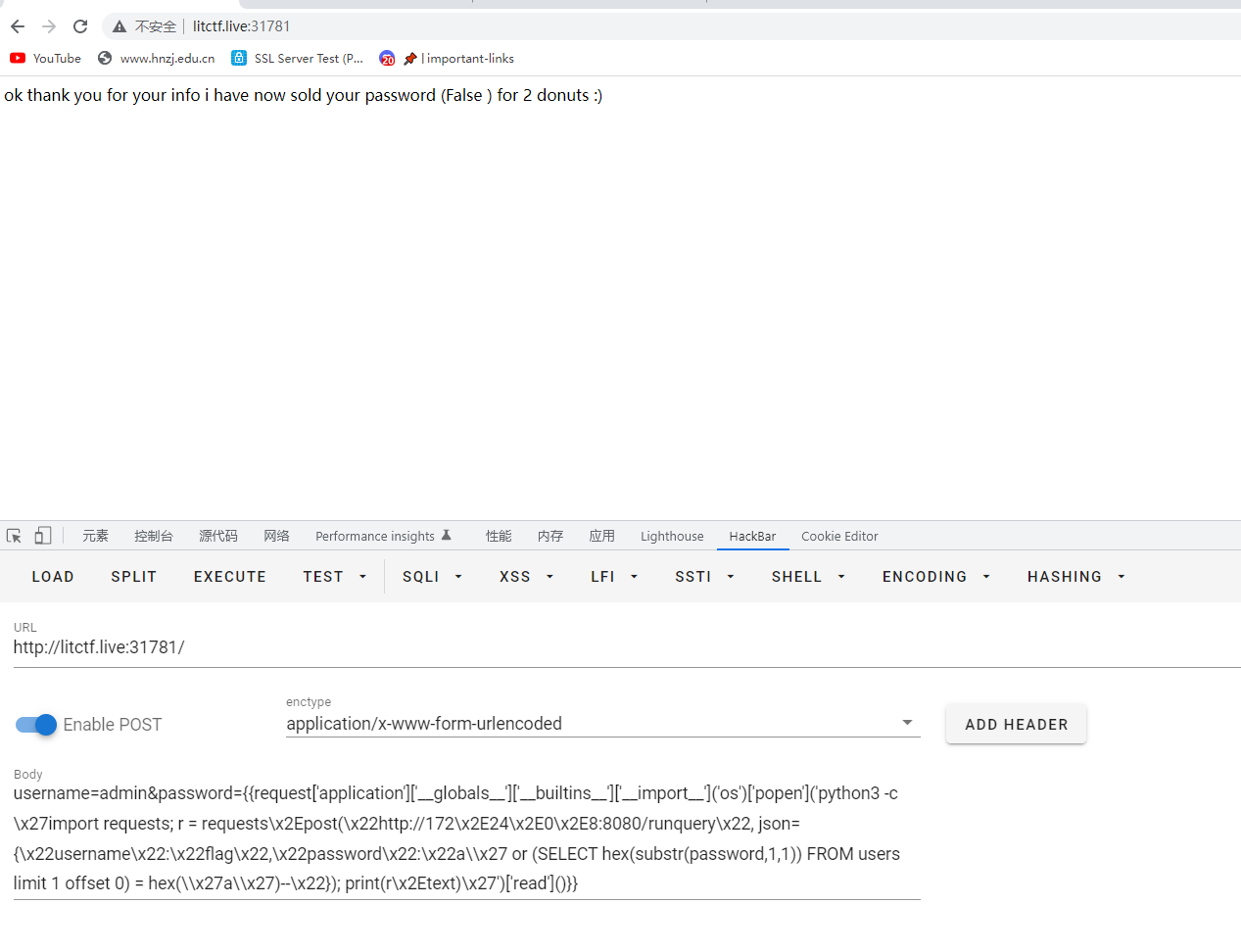Image resolution: width=1241 pixels, height=952 pixels.
Task: Click the globe favicon of hnzj bookmark
Action: [105, 59]
